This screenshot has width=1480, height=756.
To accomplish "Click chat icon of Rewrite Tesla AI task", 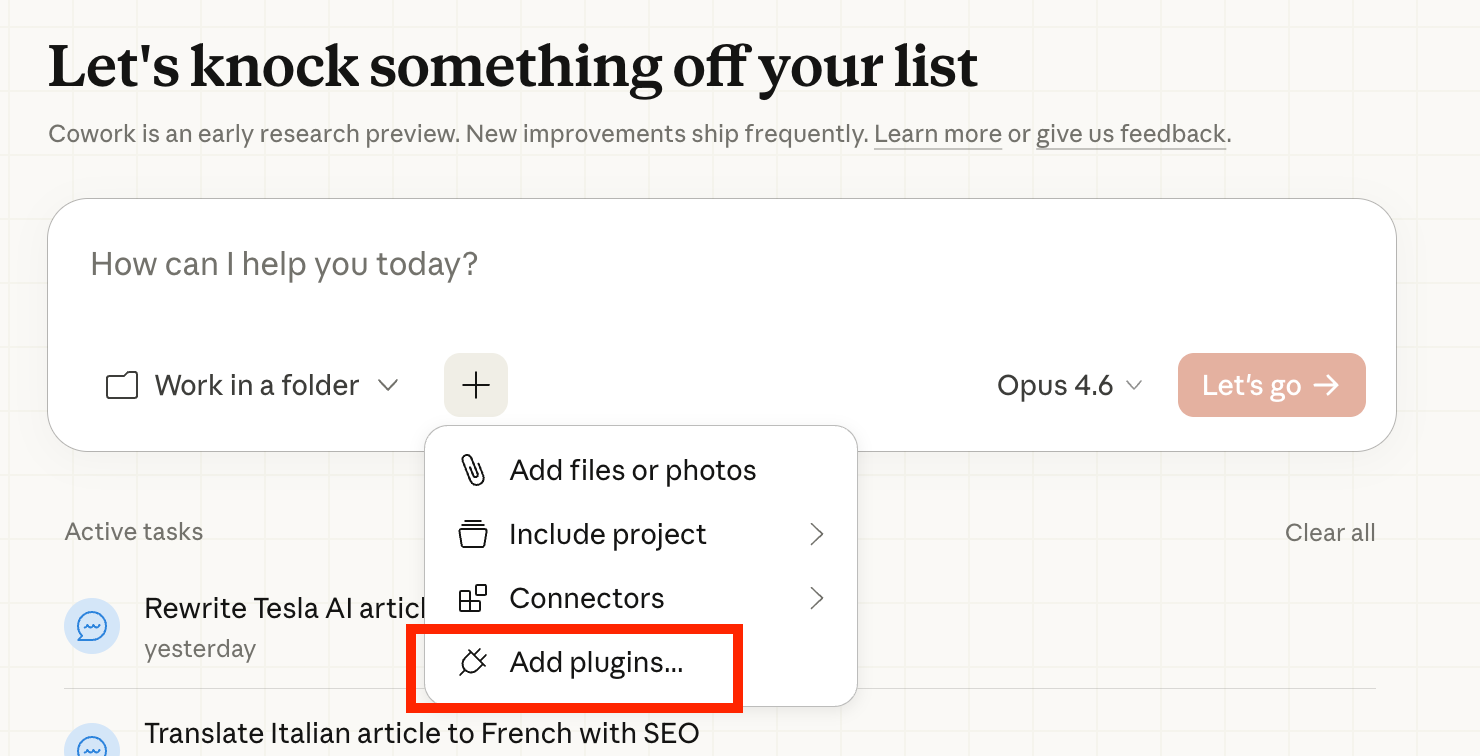I will (x=92, y=627).
